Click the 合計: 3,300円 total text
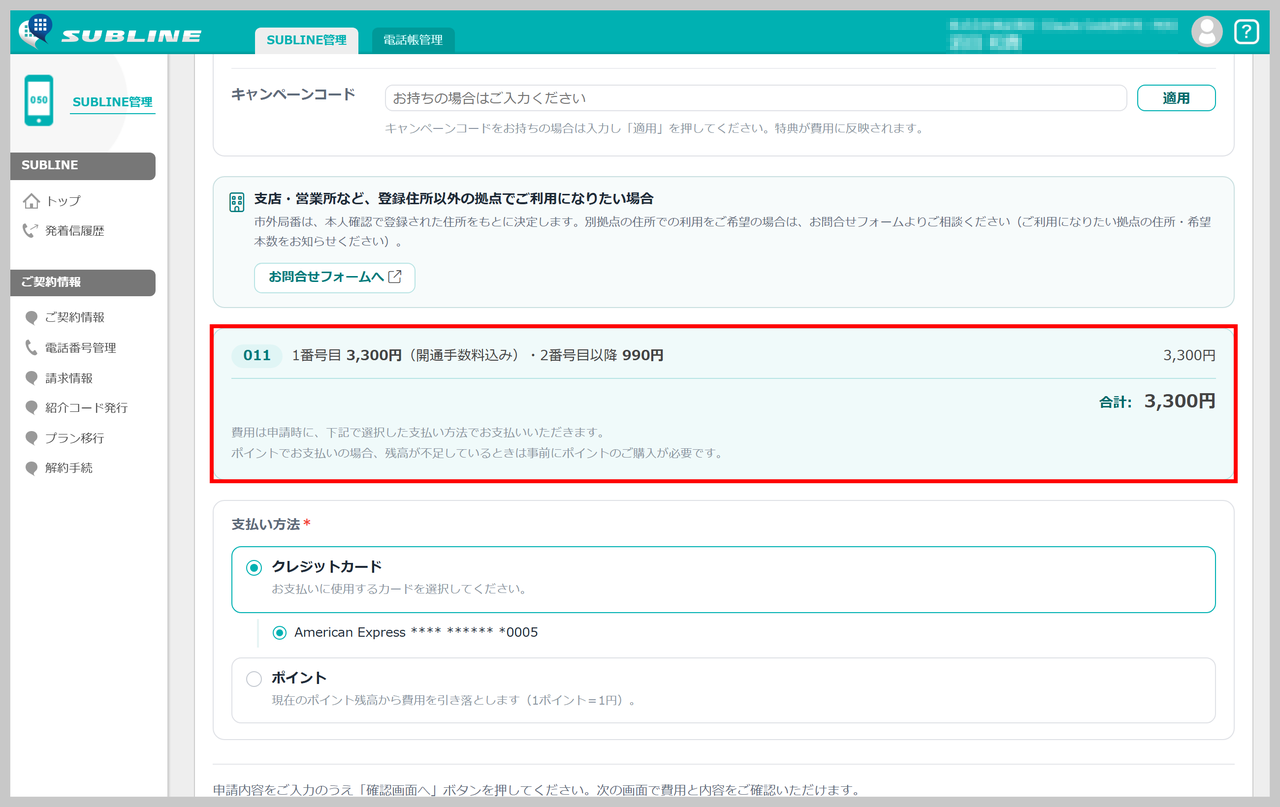Image resolution: width=1280 pixels, height=807 pixels. tap(1157, 402)
